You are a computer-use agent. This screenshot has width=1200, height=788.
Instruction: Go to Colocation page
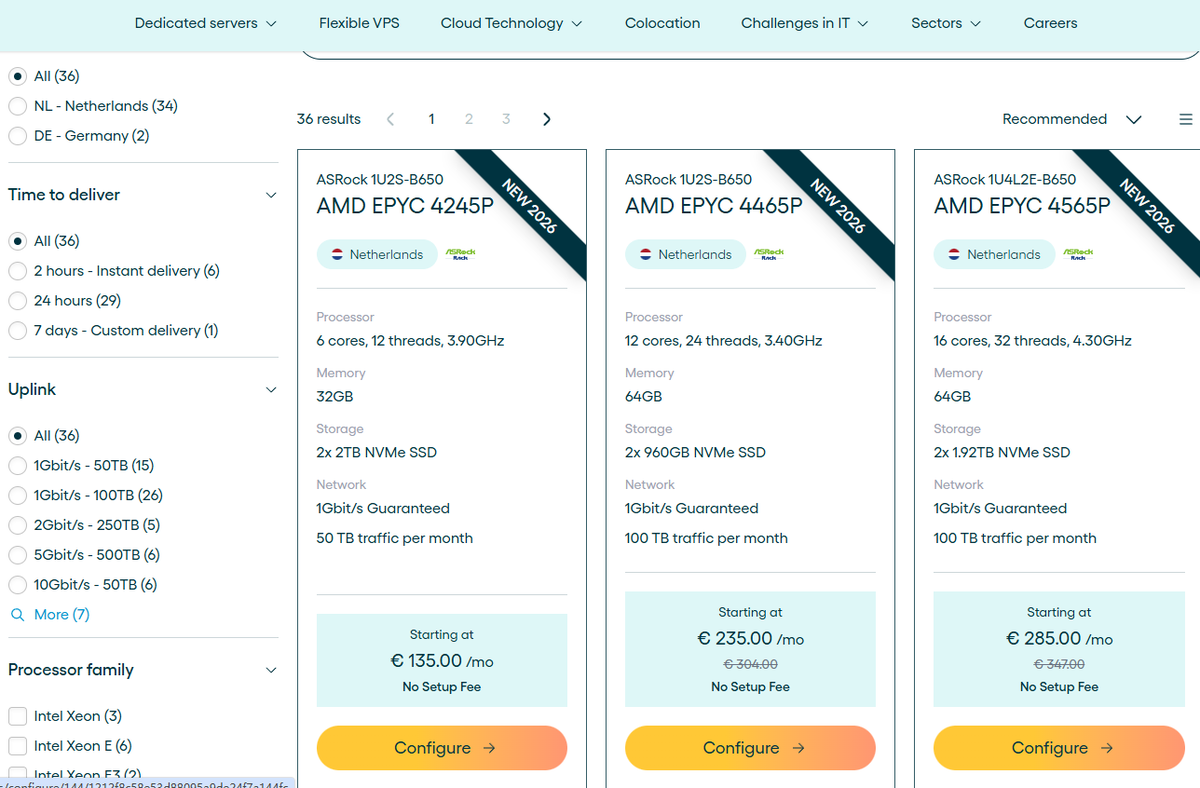pos(662,23)
